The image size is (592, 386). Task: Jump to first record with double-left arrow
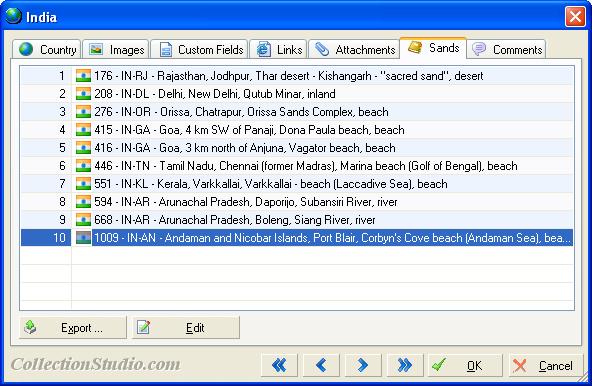coord(279,365)
